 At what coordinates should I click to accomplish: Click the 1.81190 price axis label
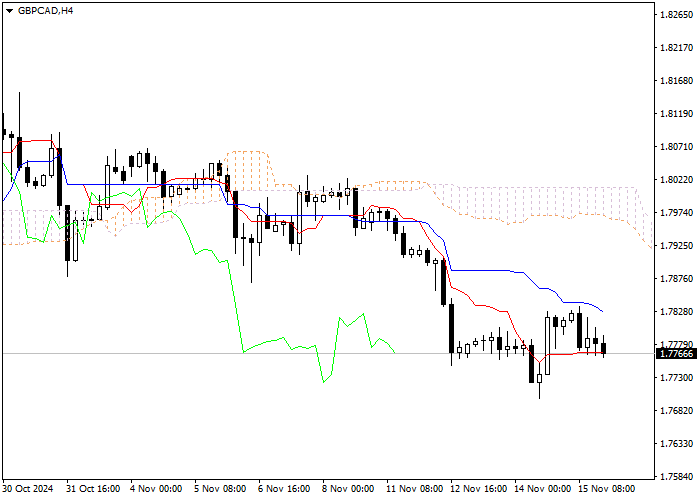(676, 114)
